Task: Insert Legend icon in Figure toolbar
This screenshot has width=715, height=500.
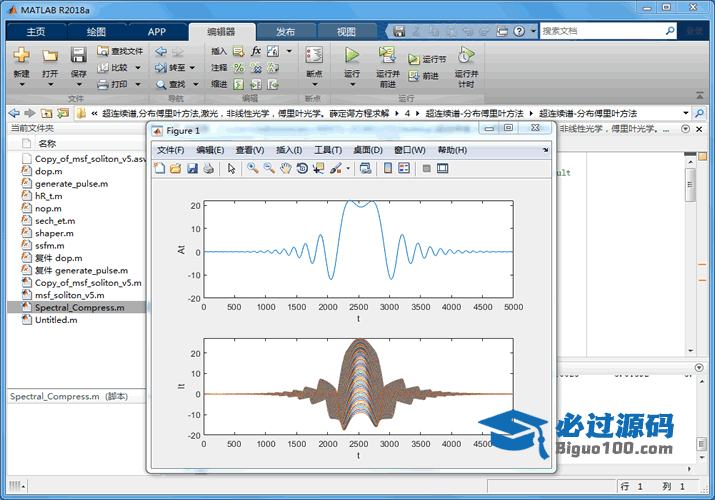Action: pos(404,169)
